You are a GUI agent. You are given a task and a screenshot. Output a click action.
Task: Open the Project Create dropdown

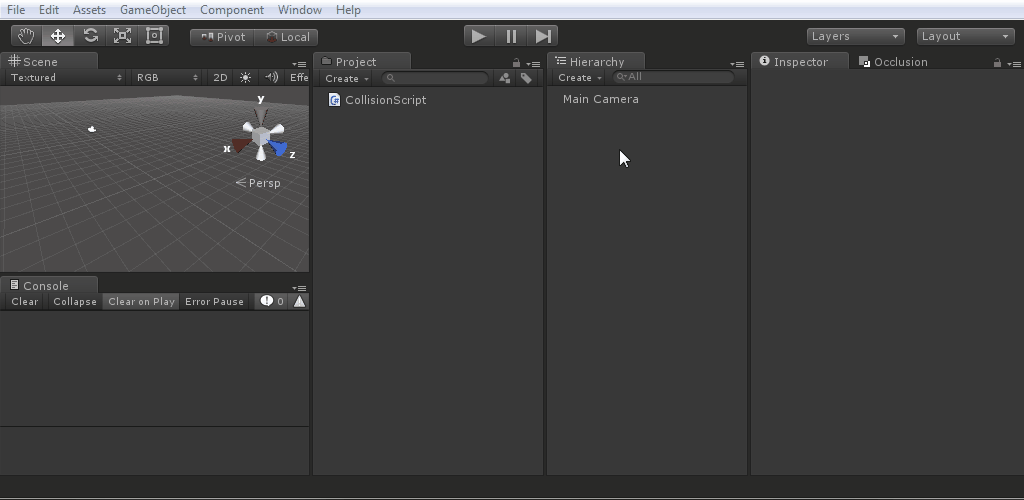347,78
